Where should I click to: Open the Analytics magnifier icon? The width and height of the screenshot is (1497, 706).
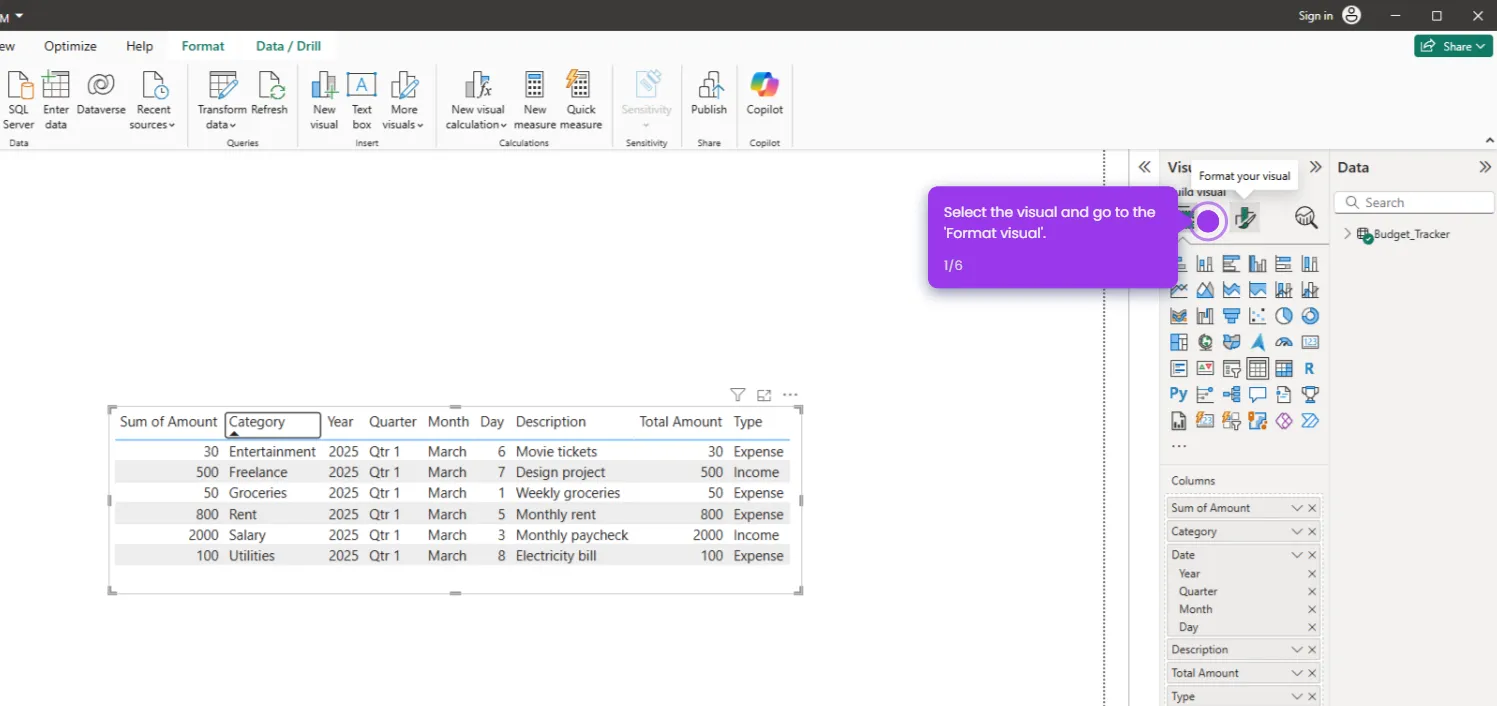click(1305, 218)
